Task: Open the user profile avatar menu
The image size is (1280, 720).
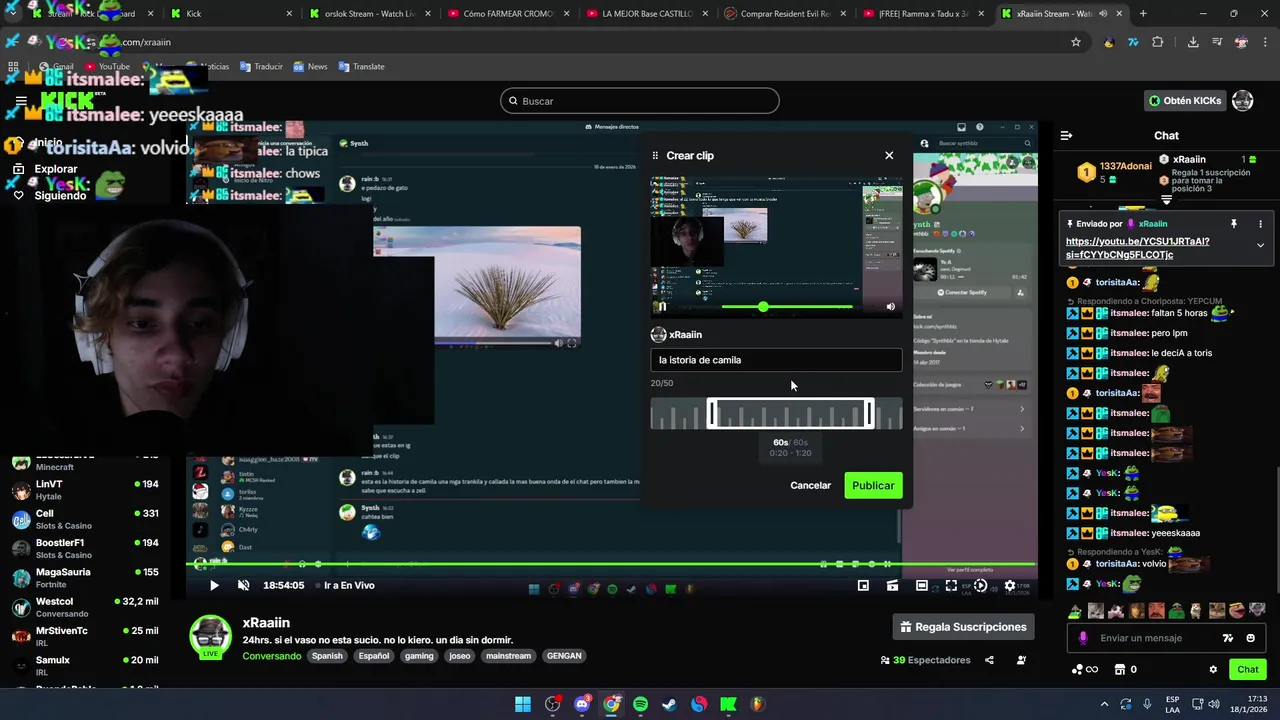Action: pyautogui.click(x=1243, y=101)
